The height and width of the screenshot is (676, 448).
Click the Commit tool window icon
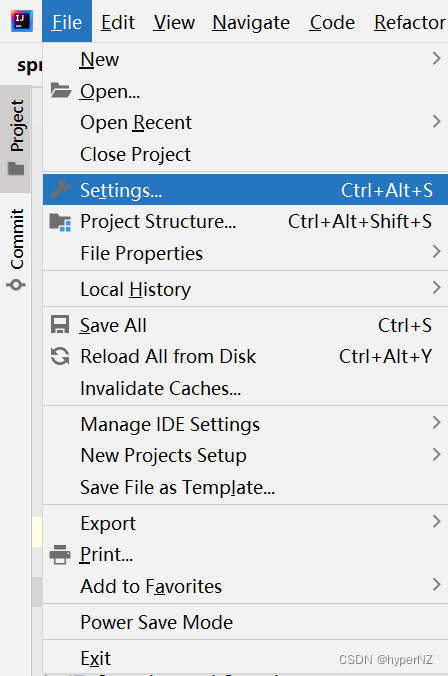coord(16,285)
